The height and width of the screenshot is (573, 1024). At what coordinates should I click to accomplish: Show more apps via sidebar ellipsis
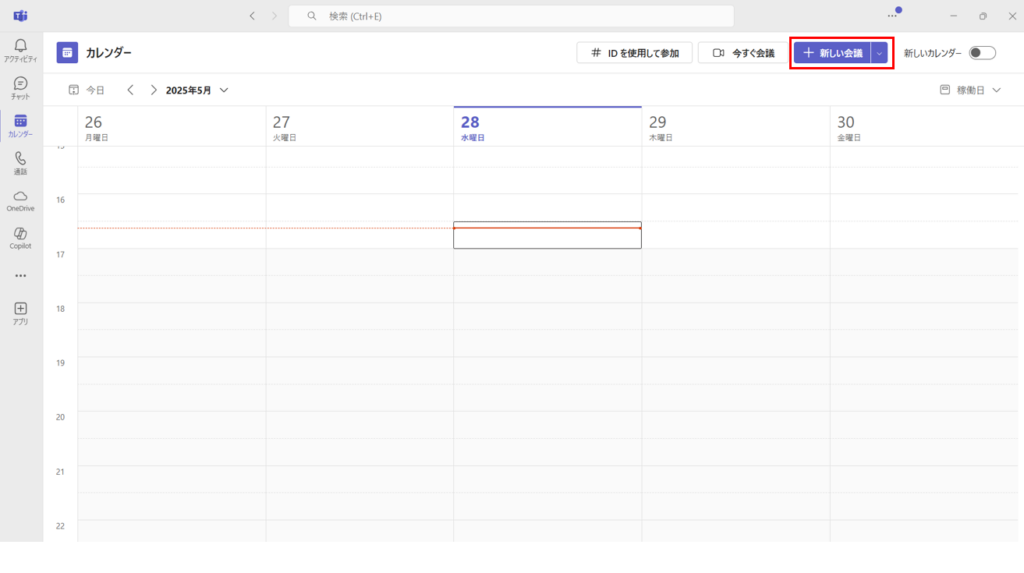click(20, 276)
